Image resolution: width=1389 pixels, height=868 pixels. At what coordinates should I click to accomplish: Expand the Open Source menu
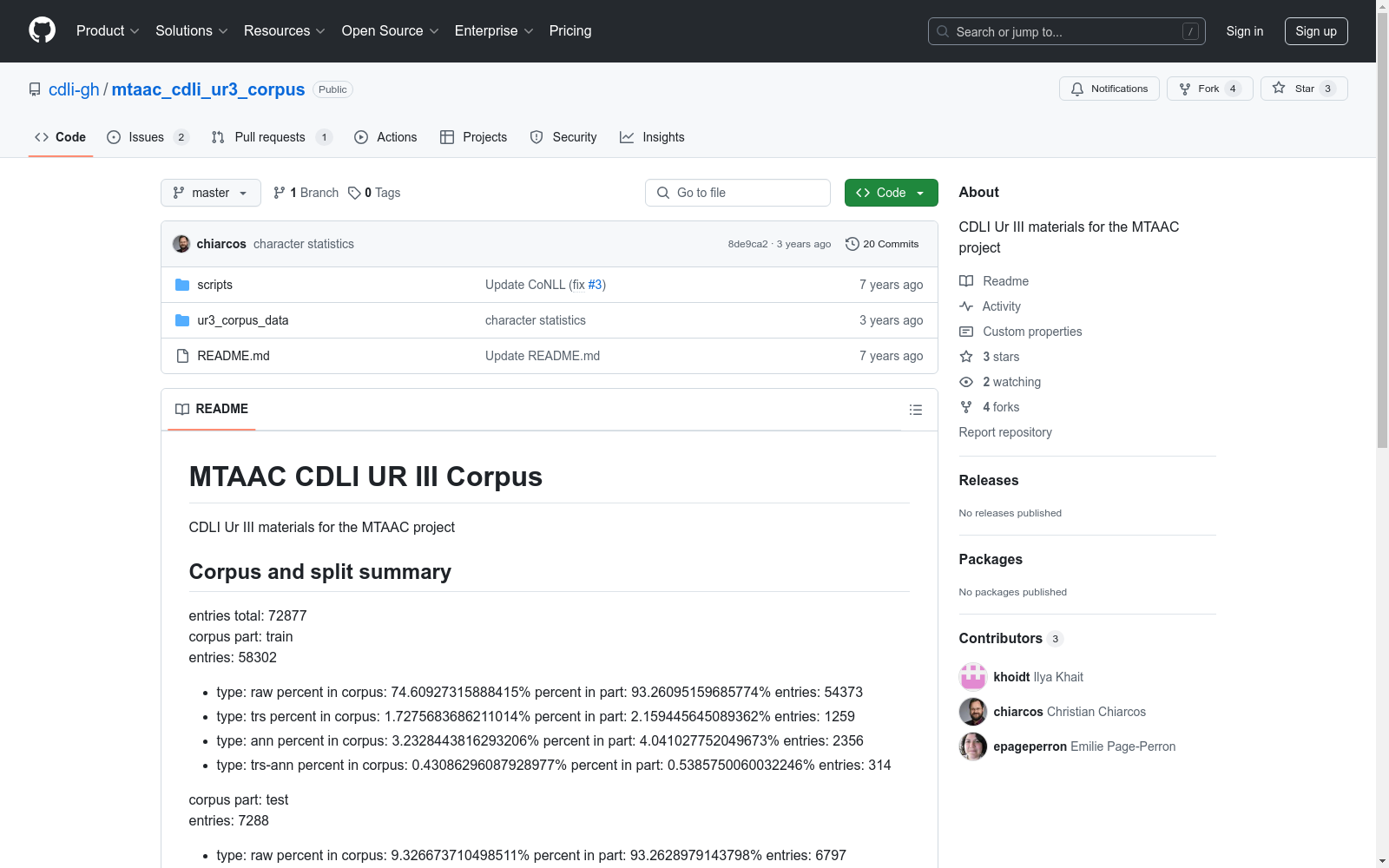tap(391, 30)
